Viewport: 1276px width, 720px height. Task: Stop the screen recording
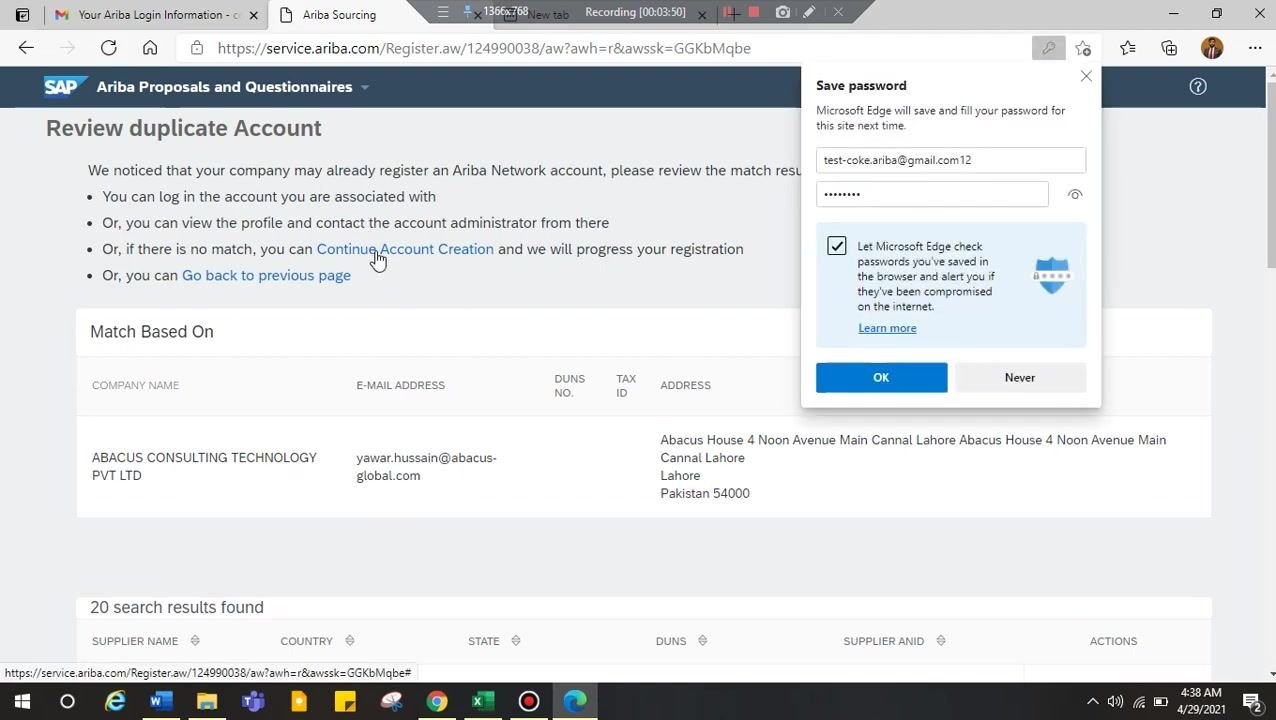(x=754, y=12)
